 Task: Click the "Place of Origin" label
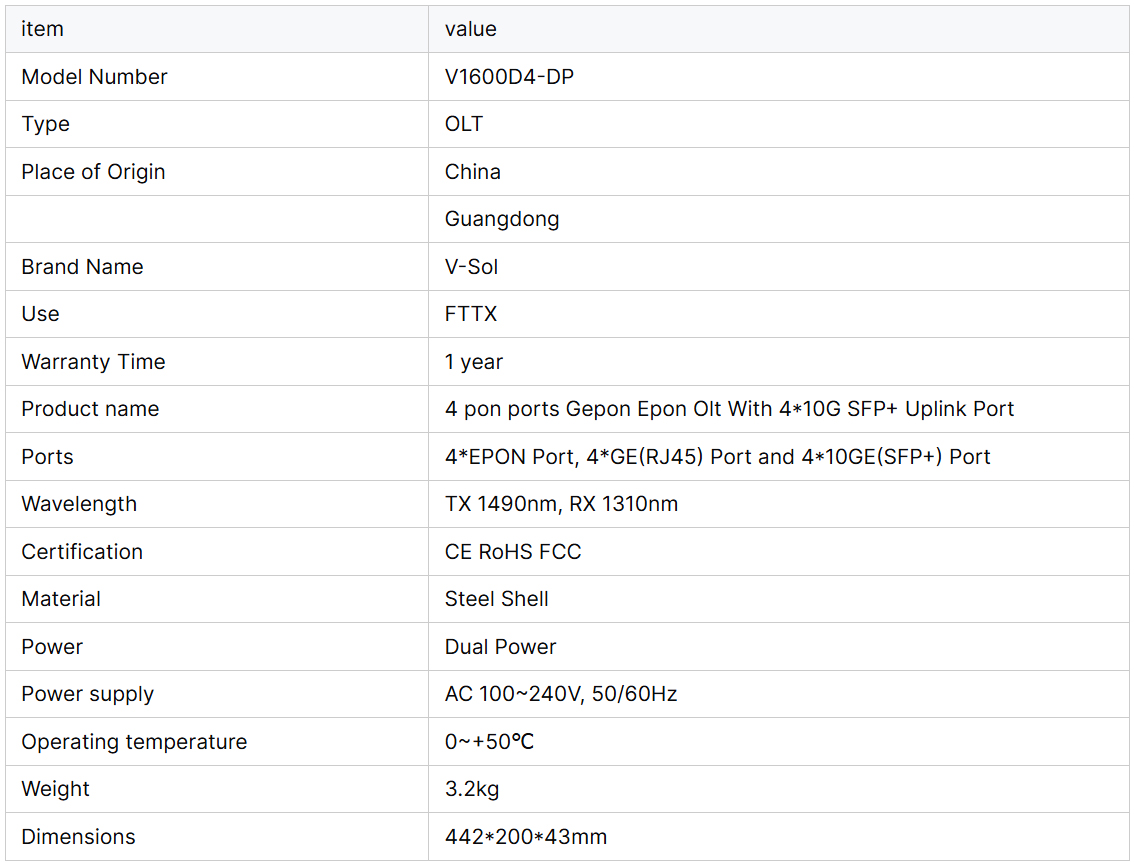click(93, 172)
